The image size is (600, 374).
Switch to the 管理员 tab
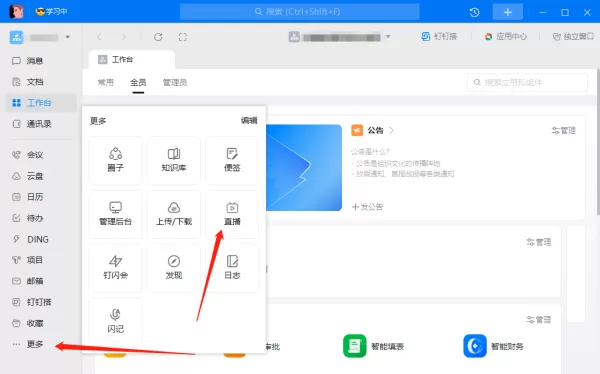(175, 82)
